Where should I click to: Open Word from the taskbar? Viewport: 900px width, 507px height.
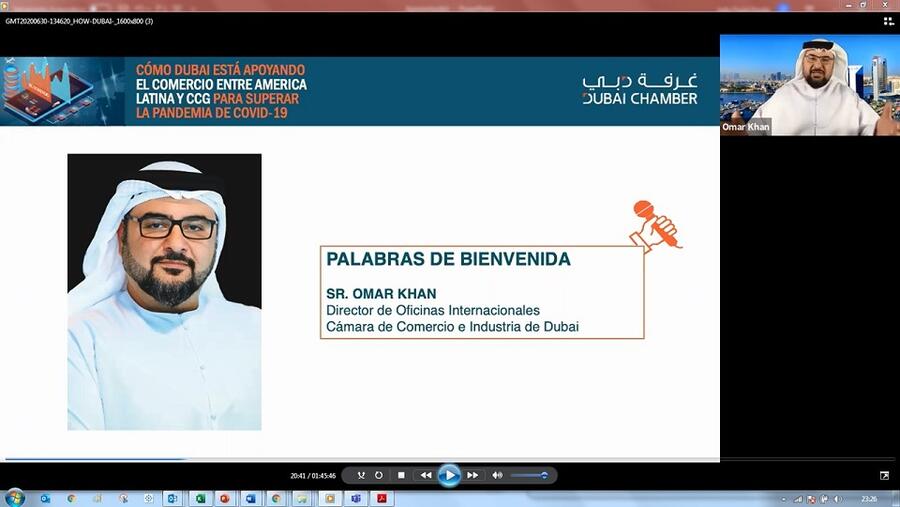[x=250, y=498]
